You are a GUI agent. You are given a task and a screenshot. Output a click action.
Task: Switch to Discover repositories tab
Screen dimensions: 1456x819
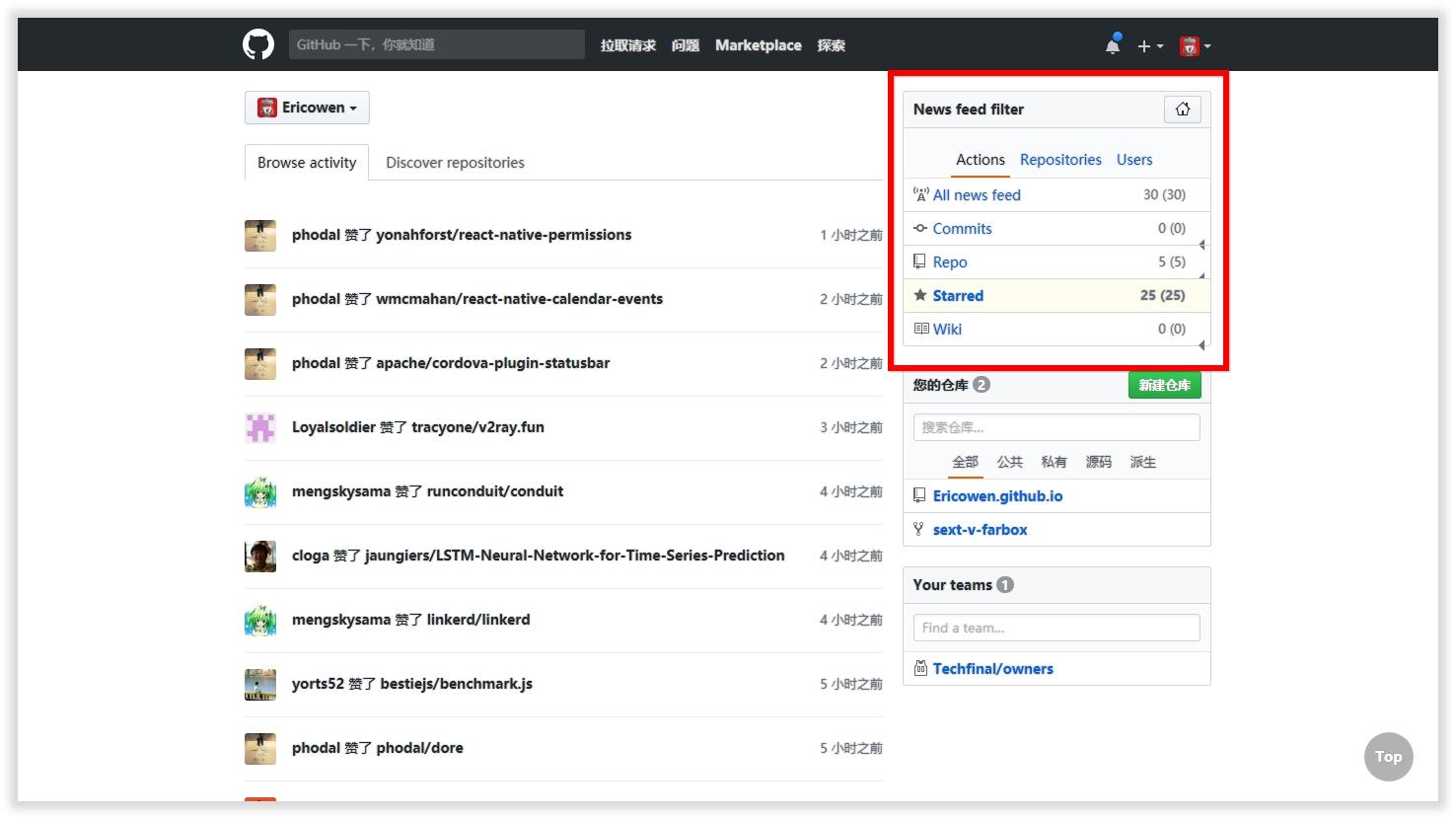coord(455,163)
